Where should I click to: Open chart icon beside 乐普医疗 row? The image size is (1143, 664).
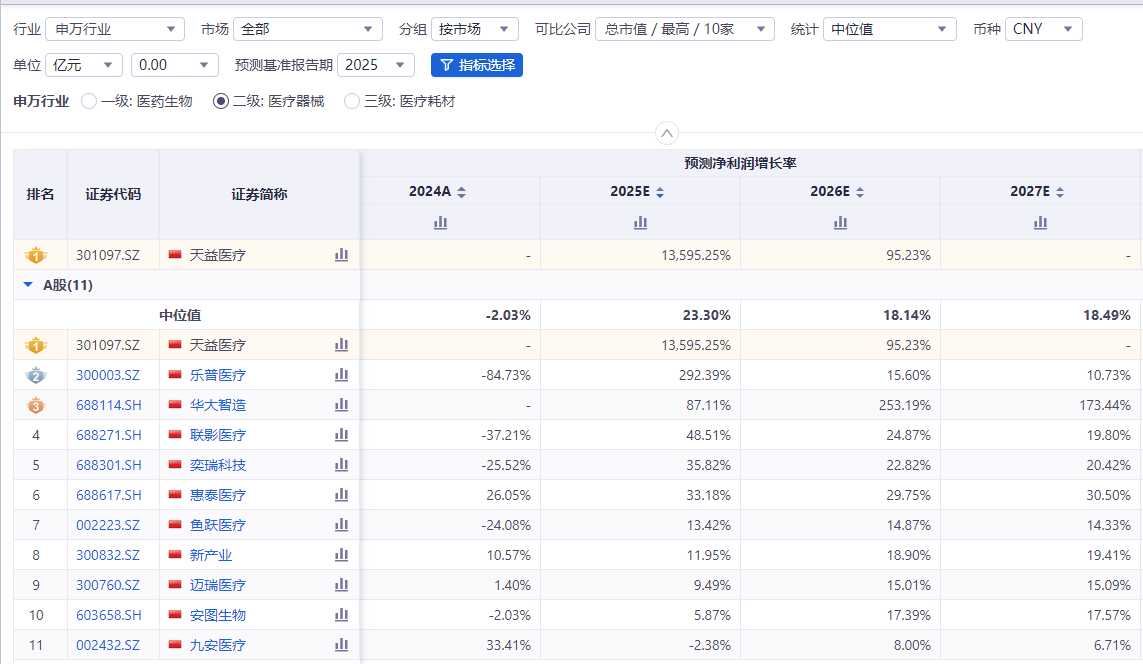click(341, 375)
